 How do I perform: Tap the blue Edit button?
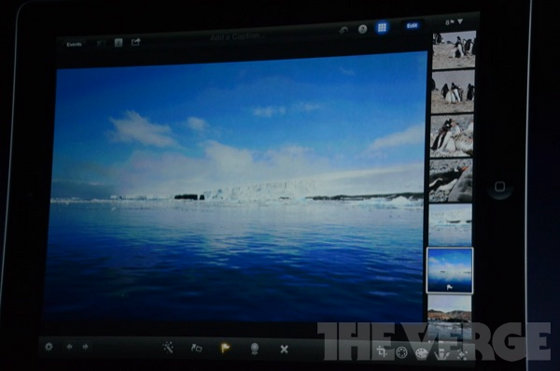[x=412, y=26]
